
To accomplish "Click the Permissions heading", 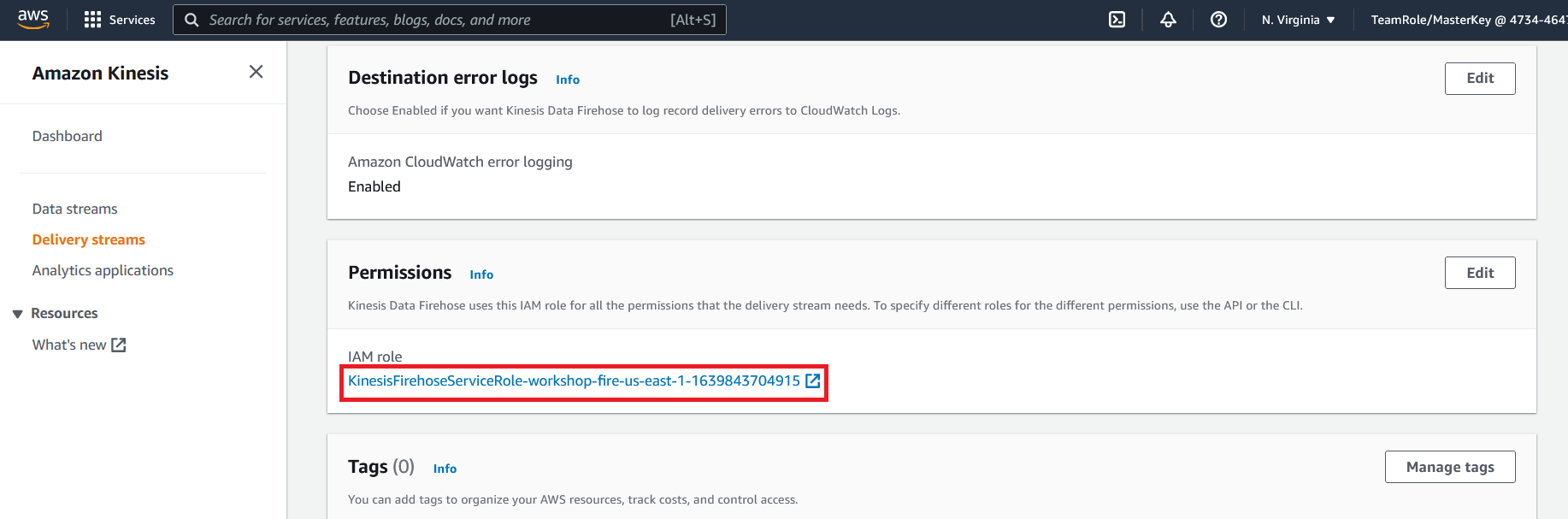I will 399,273.
